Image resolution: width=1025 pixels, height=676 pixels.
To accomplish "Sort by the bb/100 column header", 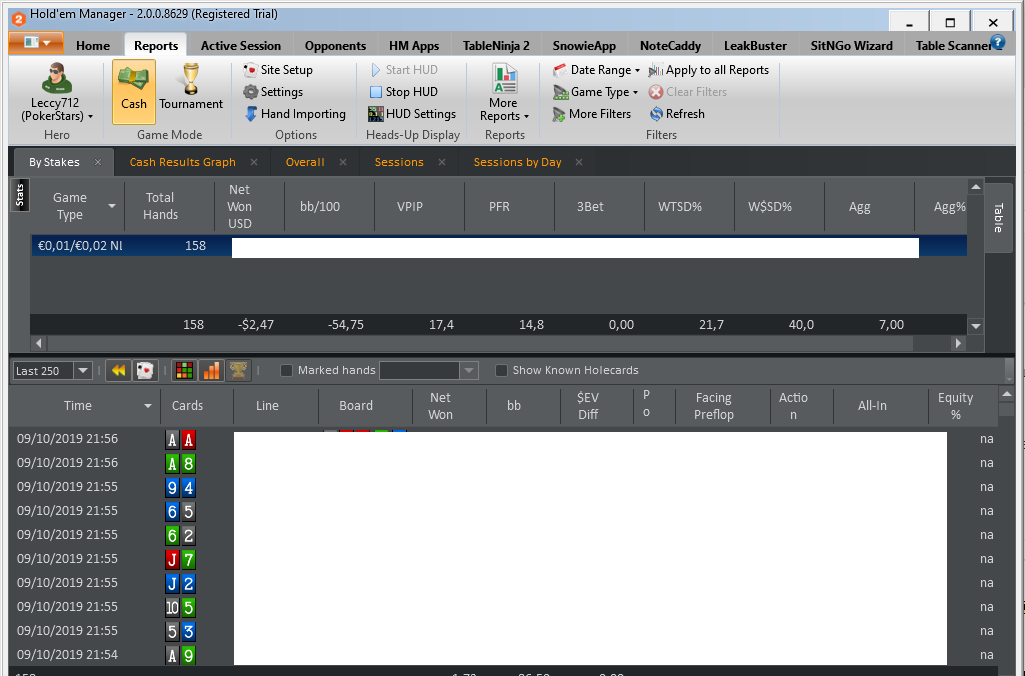I will (320, 207).
